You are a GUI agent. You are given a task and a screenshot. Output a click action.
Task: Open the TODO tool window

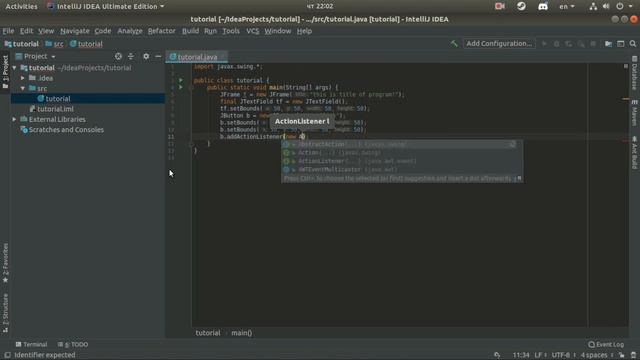[x=73, y=344]
